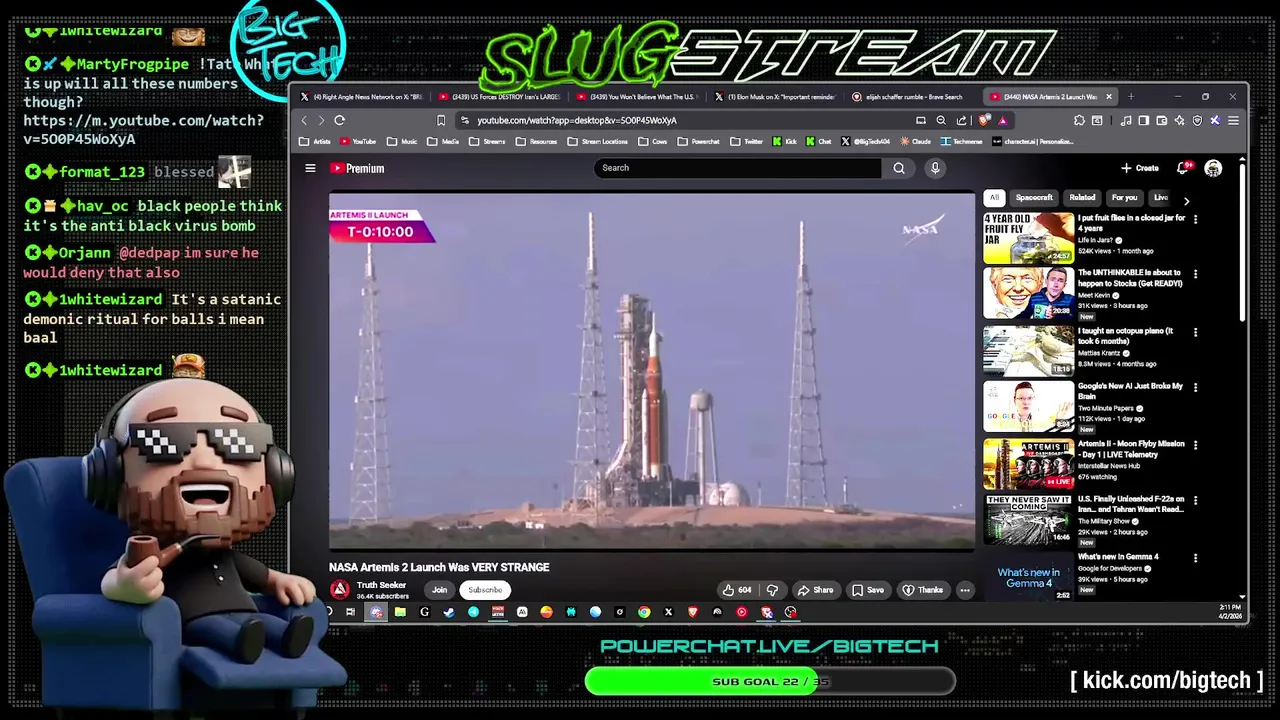Open options for the octopus piano video

click(1195, 332)
